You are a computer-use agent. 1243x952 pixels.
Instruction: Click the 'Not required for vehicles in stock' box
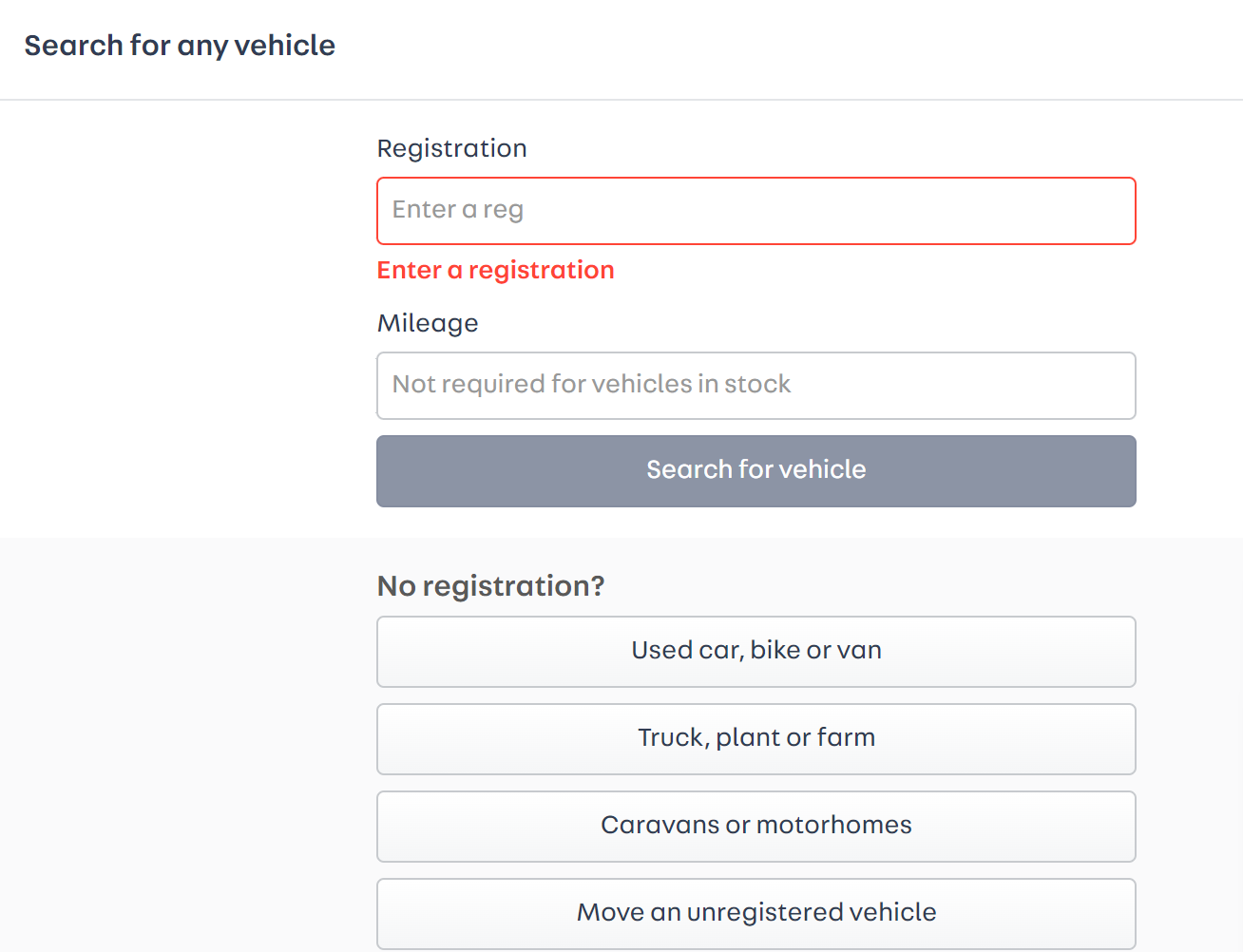tap(755, 386)
